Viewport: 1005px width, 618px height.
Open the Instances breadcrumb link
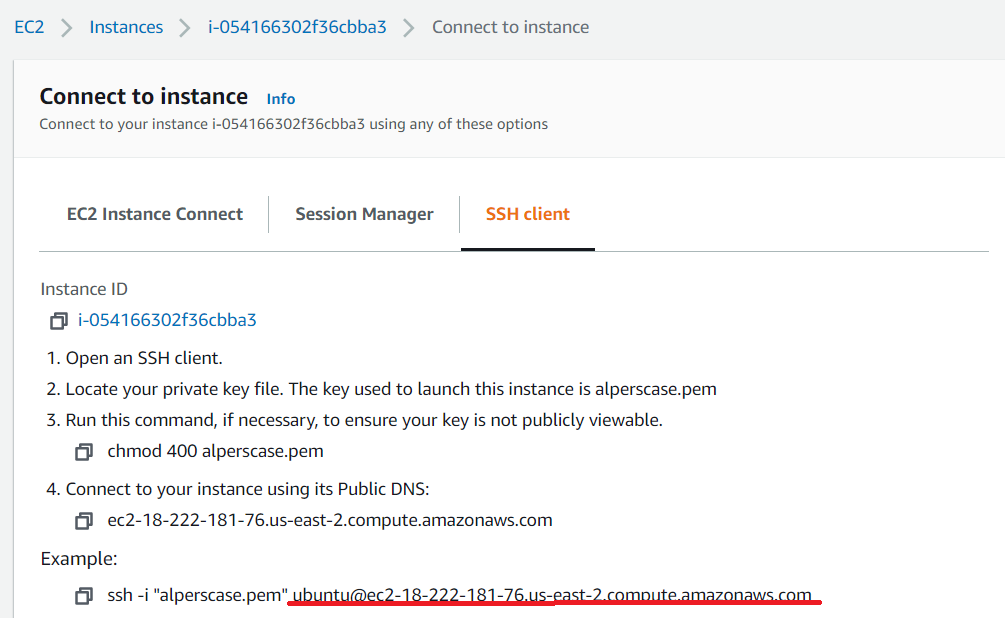coord(126,27)
